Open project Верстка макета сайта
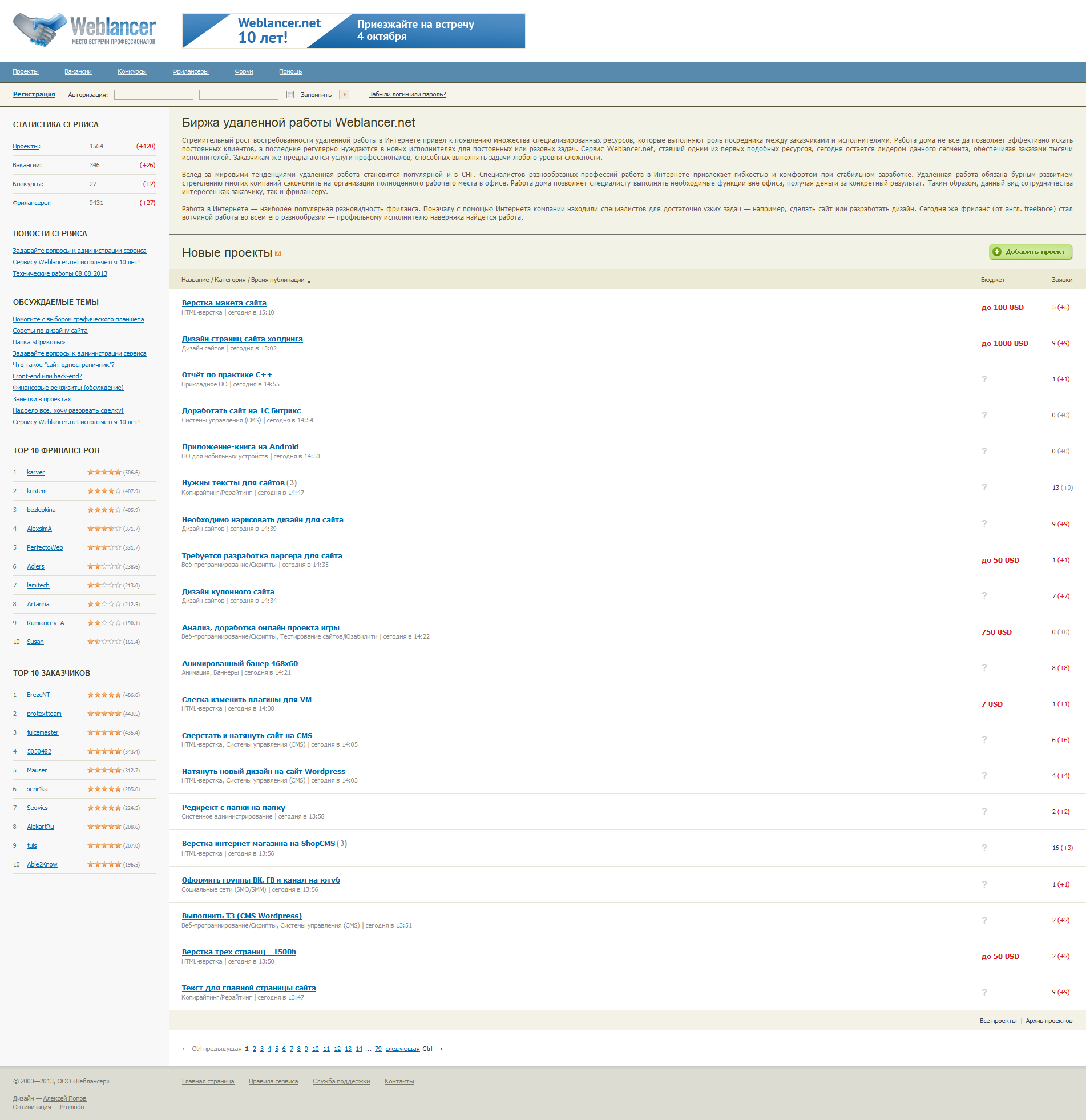The image size is (1086, 1120). pyautogui.click(x=224, y=303)
